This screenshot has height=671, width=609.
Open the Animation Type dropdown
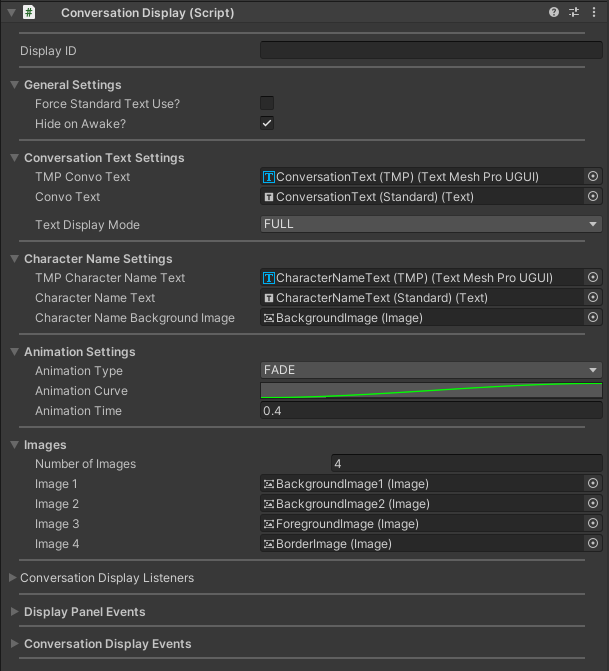[431, 370]
